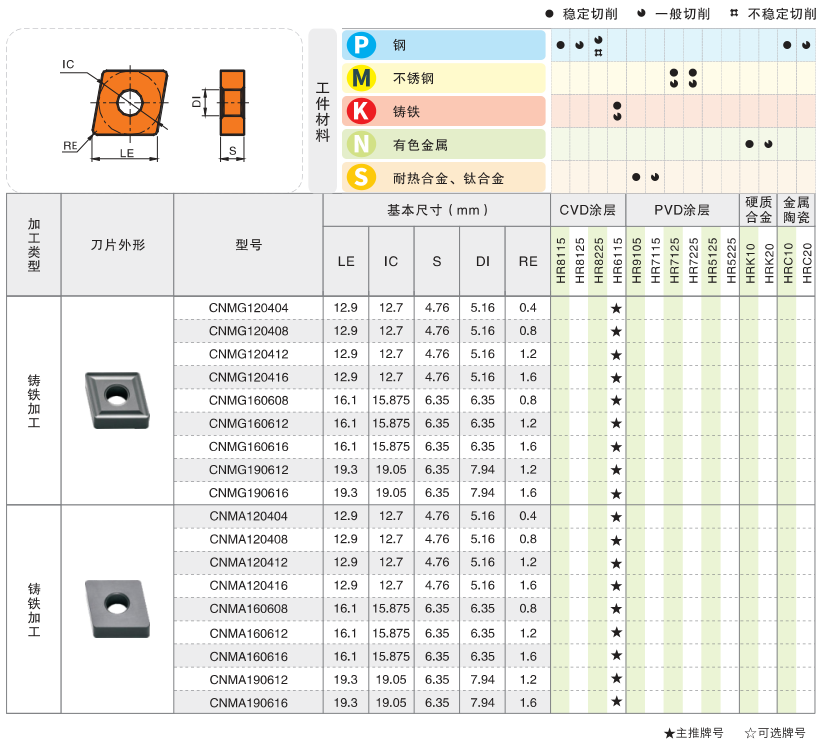Viewport: 823px width, 748px height.
Task: Click the 基本尺寸 (mm) header
Action: (x=437, y=210)
